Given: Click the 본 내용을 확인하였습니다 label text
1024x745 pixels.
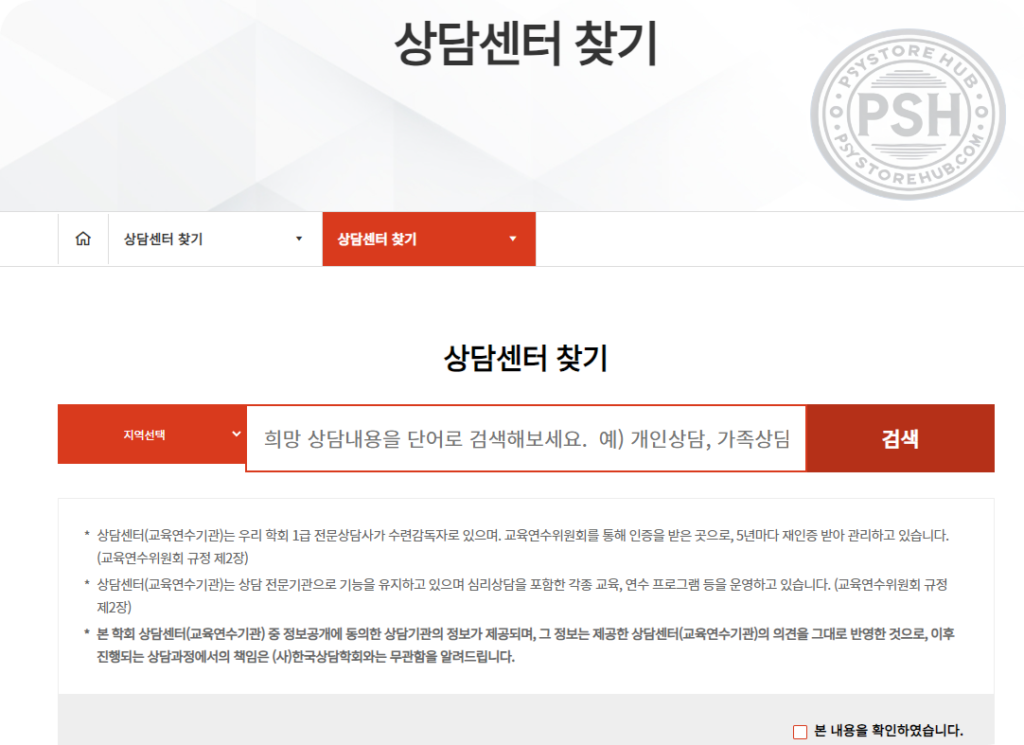Looking at the screenshot, I should click(888, 731).
